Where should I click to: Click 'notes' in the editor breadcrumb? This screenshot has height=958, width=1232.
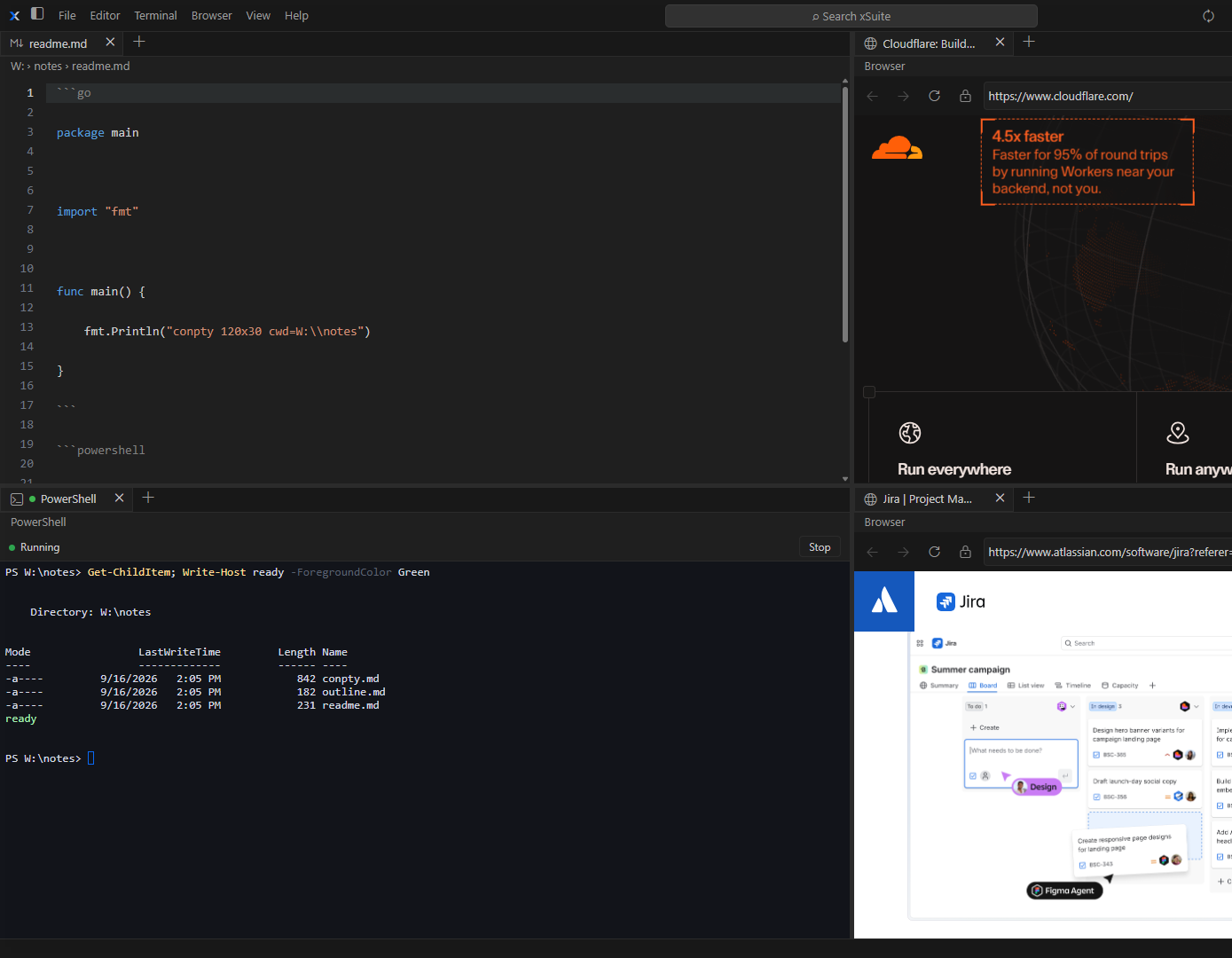[x=48, y=67]
